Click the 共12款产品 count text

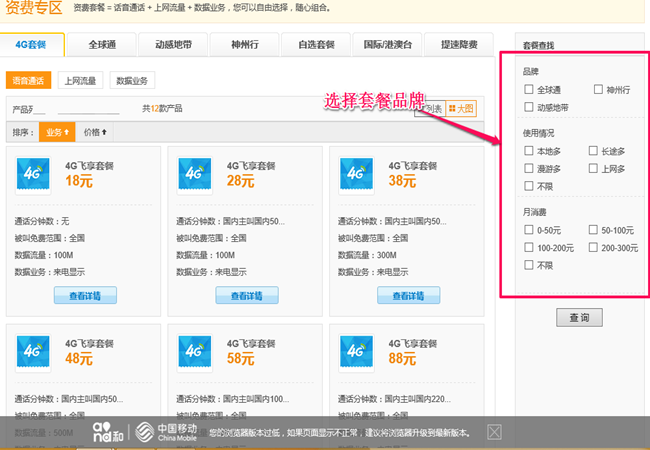click(162, 109)
